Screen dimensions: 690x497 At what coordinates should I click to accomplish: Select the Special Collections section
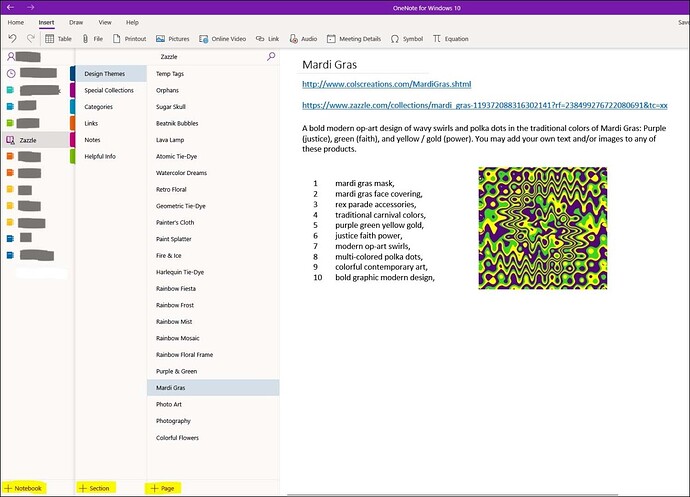tap(111, 90)
